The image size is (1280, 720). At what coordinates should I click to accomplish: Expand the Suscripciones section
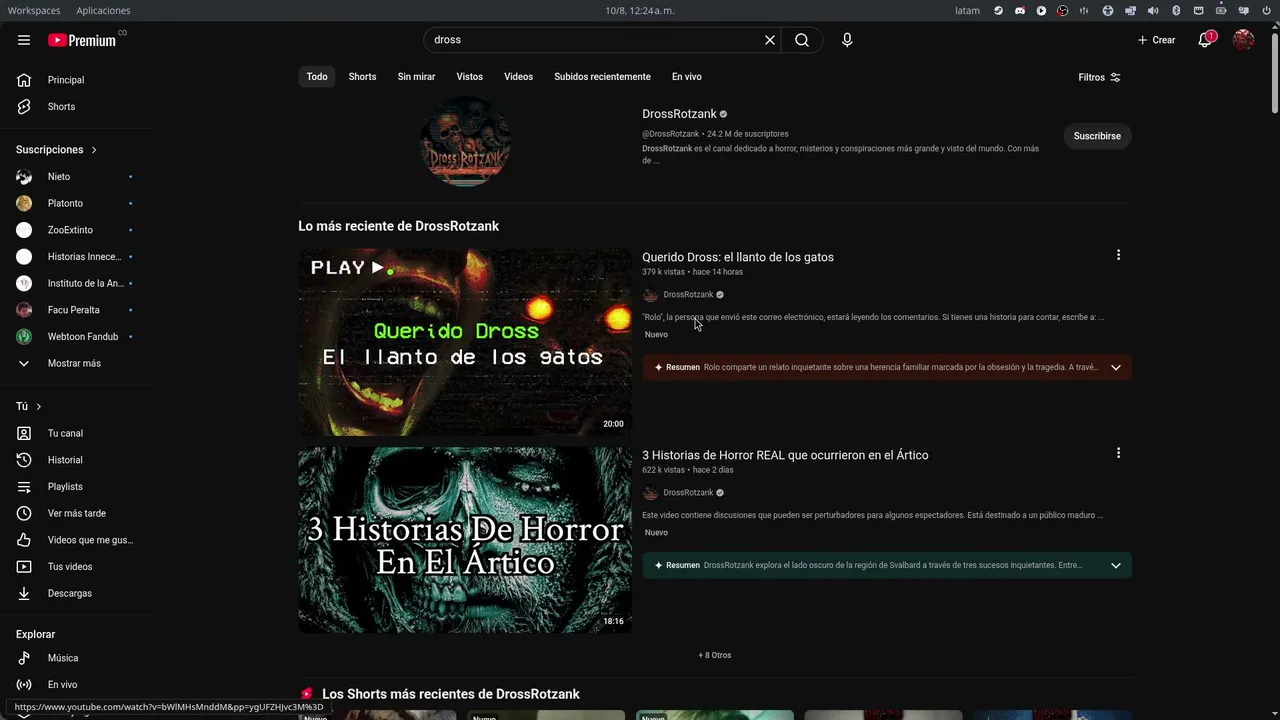(x=57, y=150)
